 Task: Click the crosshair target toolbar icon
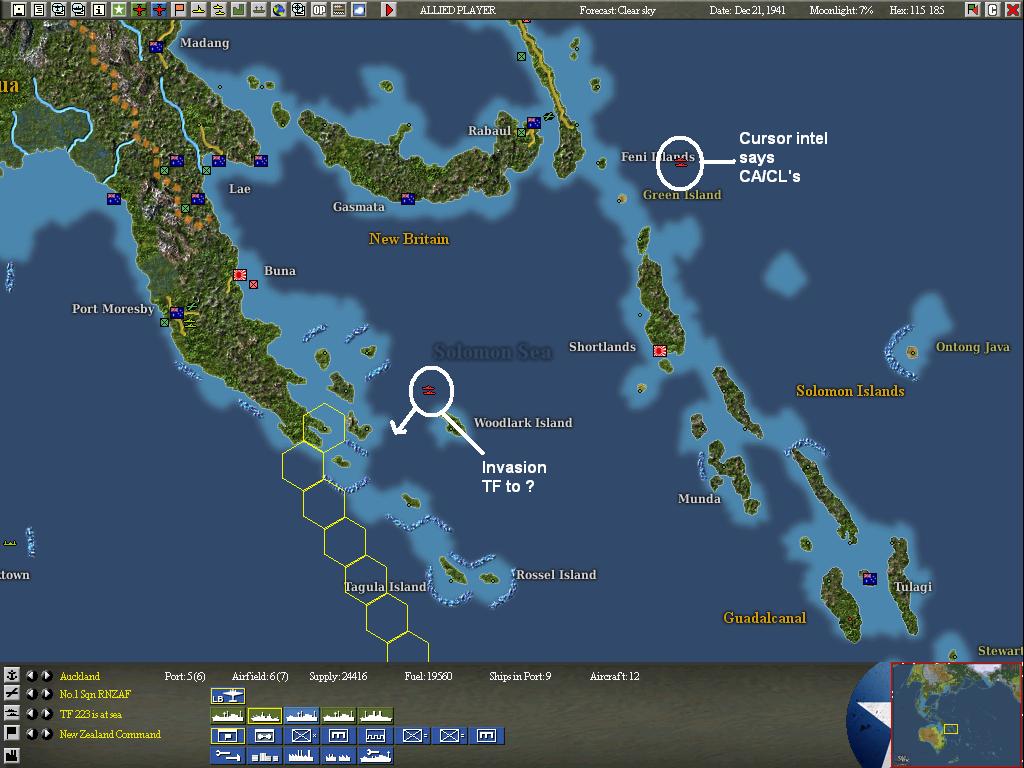click(298, 10)
